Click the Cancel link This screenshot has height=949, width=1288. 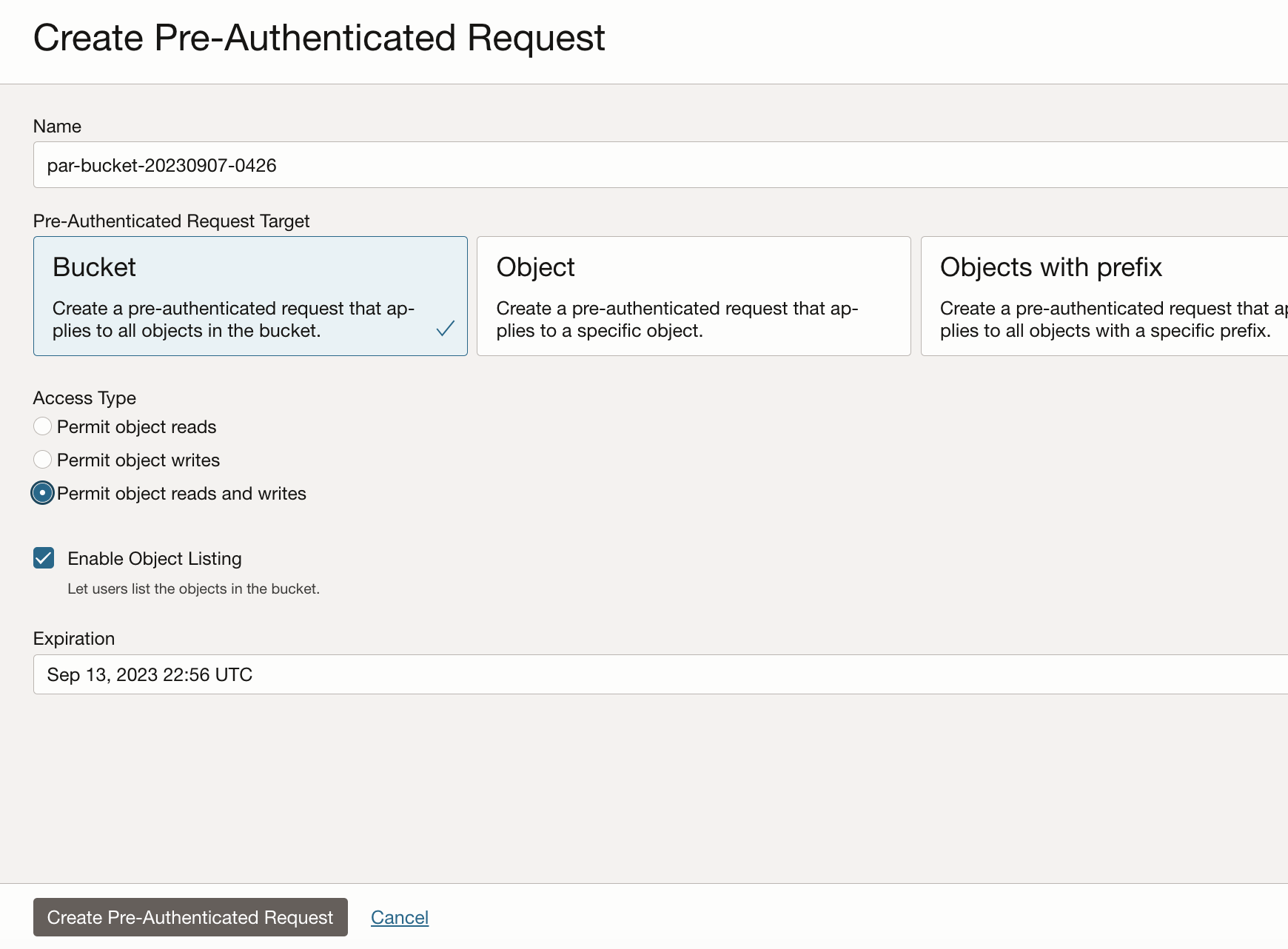(400, 917)
